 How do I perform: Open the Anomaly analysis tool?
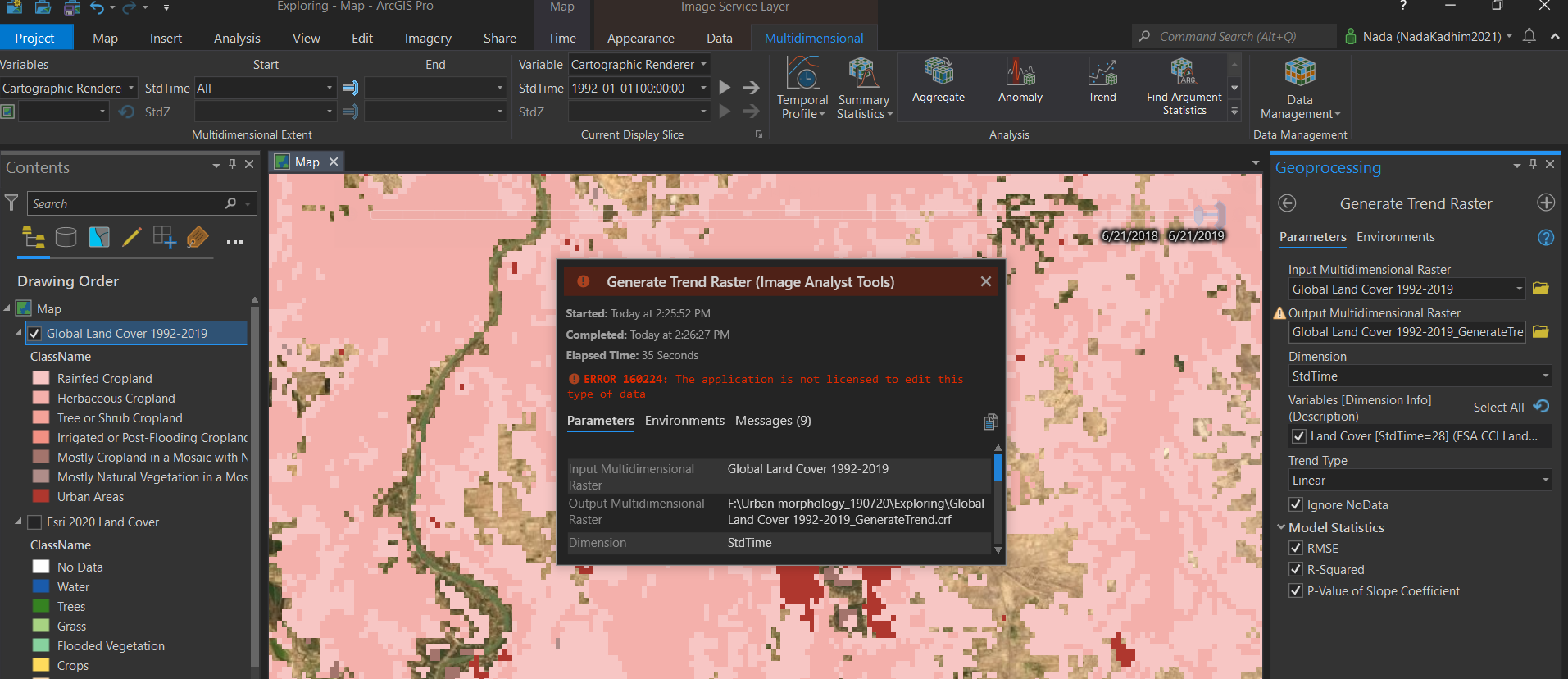point(1020,80)
